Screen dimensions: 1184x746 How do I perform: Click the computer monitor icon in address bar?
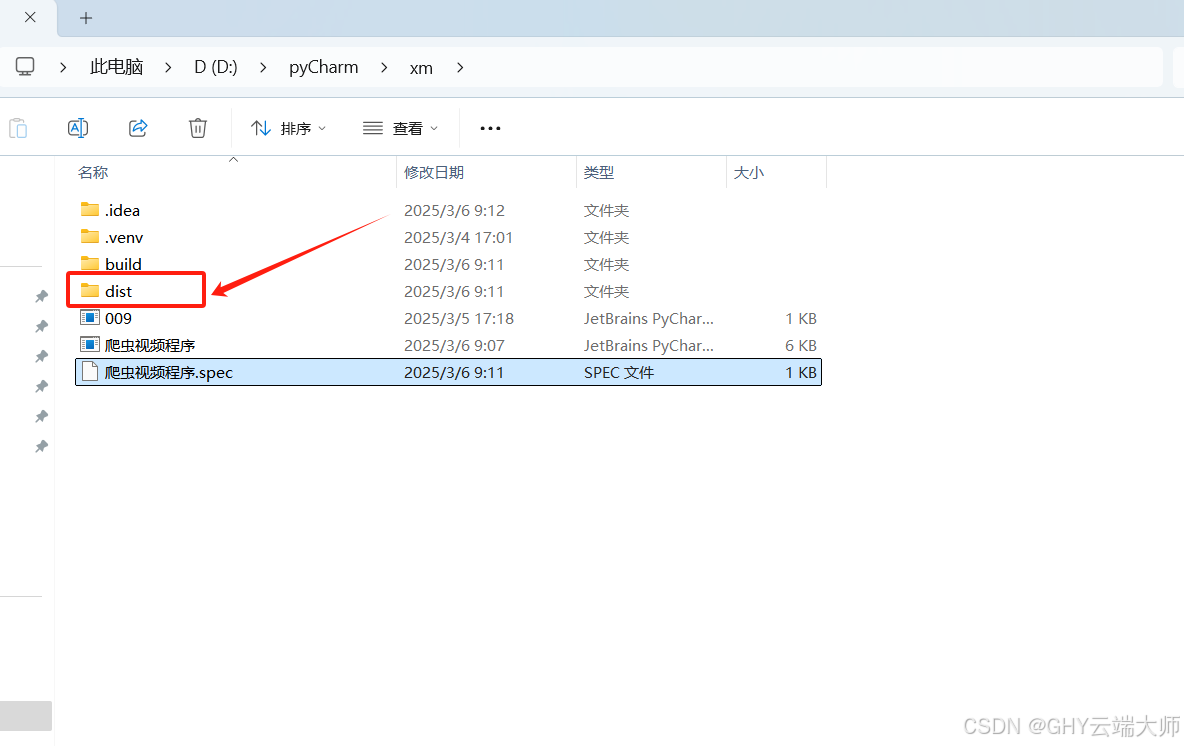(25, 67)
